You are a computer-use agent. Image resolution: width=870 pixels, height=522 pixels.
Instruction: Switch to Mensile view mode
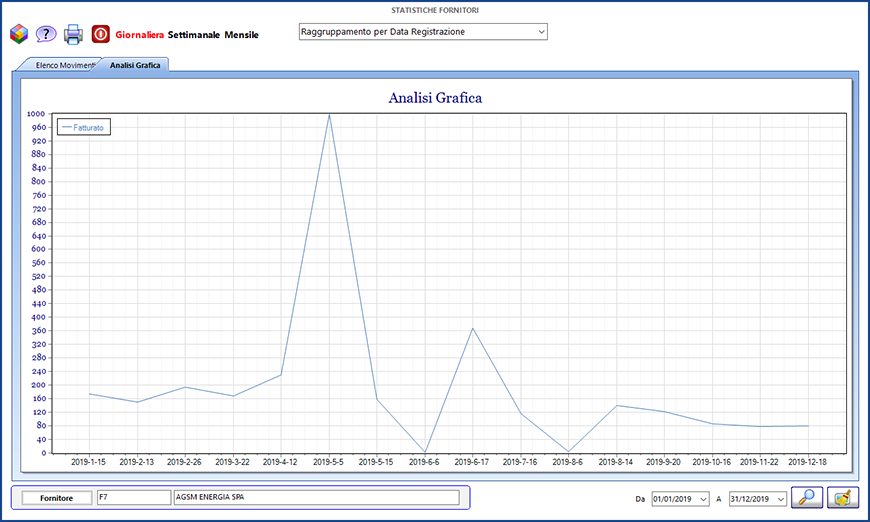tap(242, 35)
